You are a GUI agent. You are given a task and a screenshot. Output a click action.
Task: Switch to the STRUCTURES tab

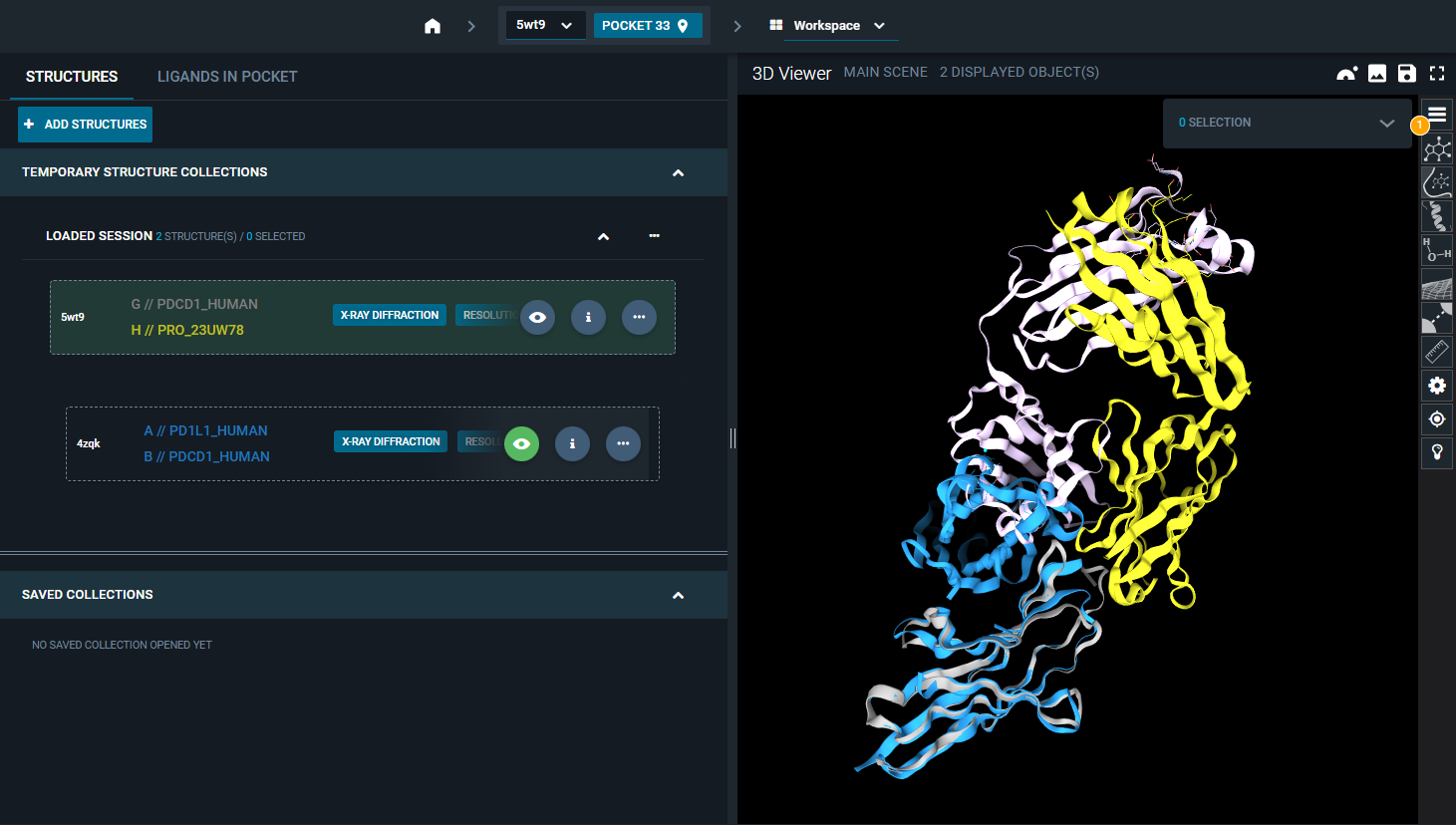click(72, 77)
